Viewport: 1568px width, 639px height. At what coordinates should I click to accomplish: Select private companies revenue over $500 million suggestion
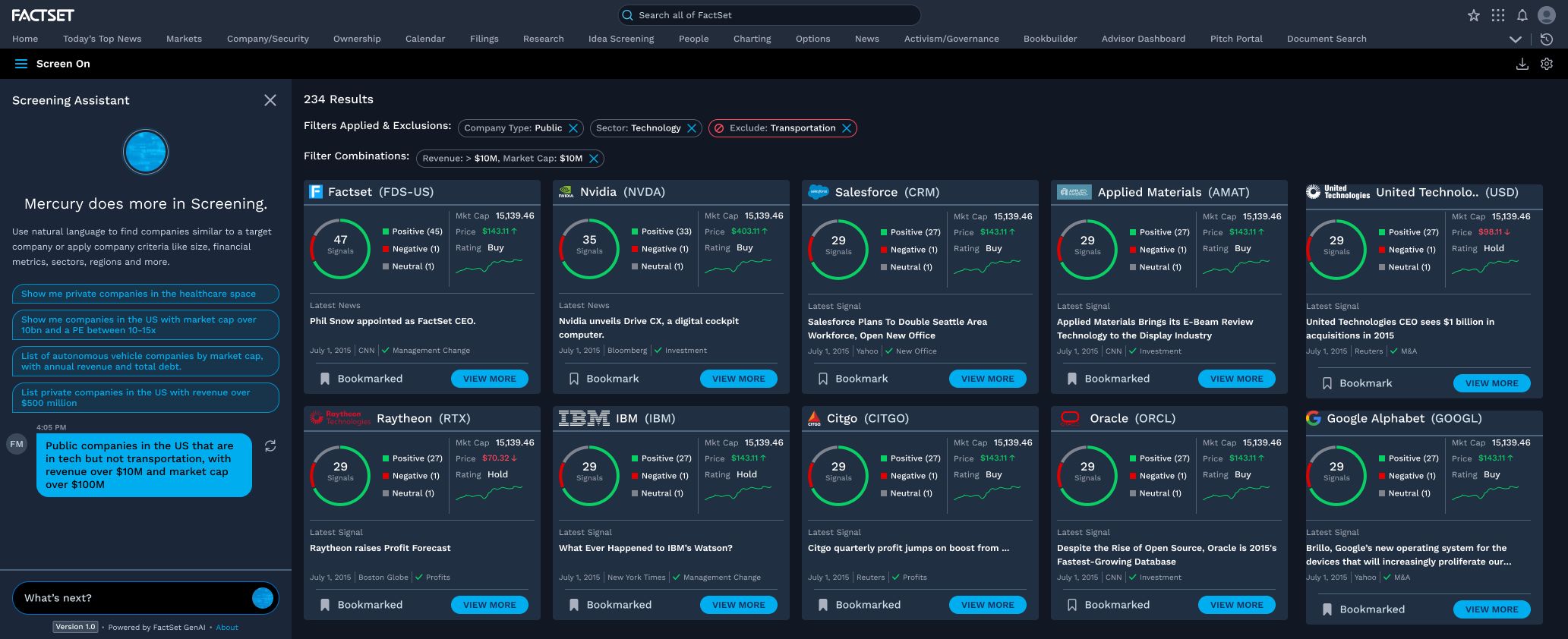[x=146, y=398]
